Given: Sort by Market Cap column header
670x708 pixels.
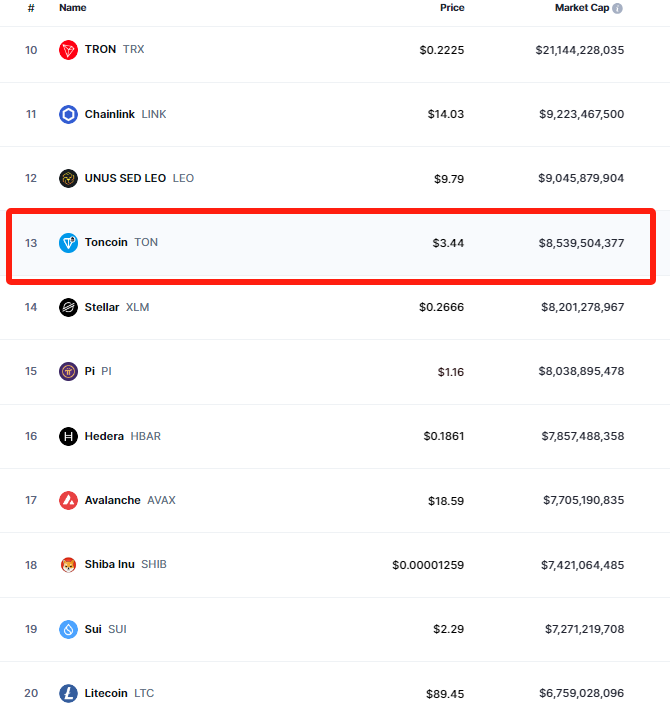Looking at the screenshot, I should (x=582, y=8).
